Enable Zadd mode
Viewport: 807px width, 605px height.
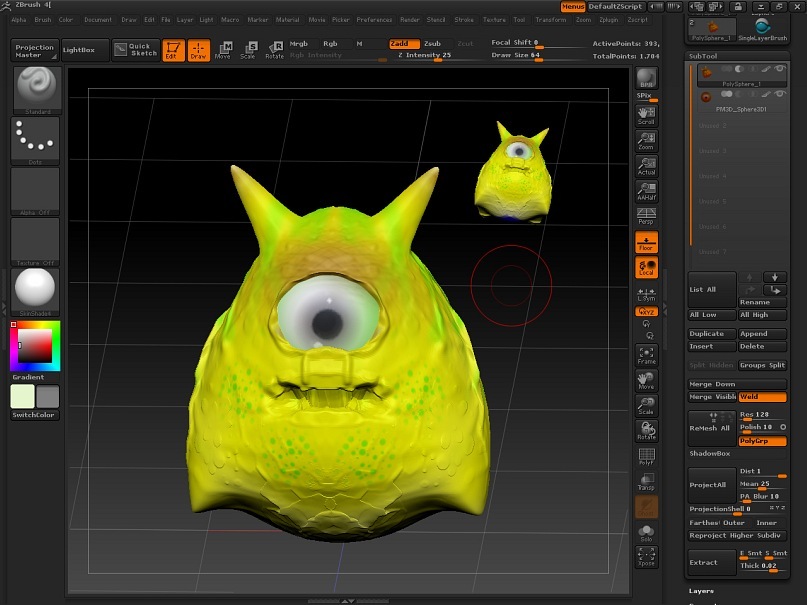404,44
